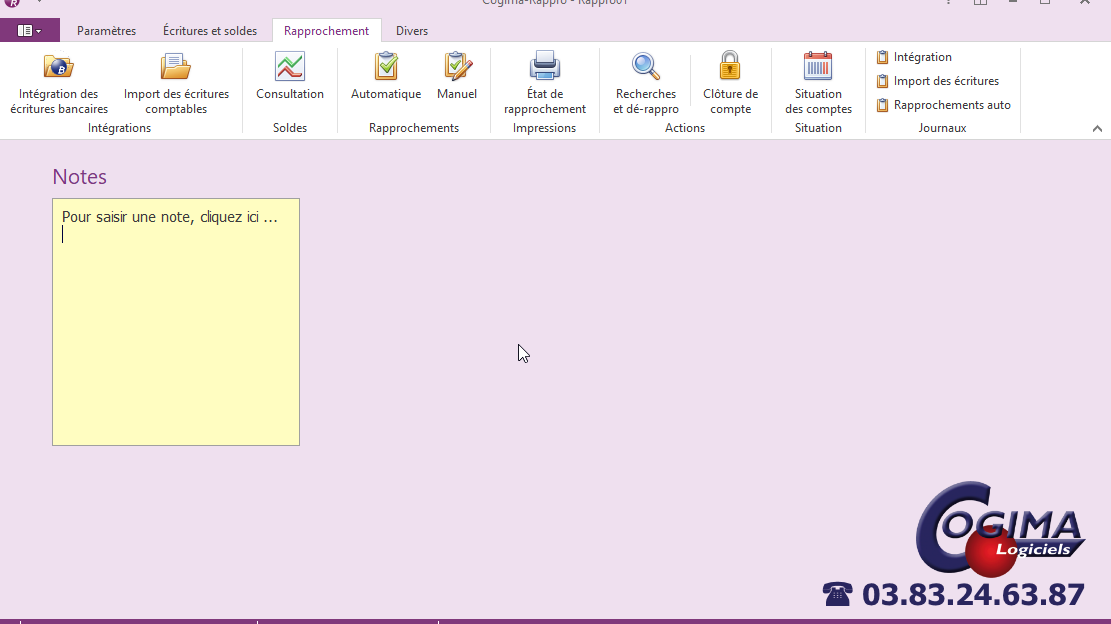Click the Clôture de compte padlock
1111x624 pixels.
click(x=730, y=68)
